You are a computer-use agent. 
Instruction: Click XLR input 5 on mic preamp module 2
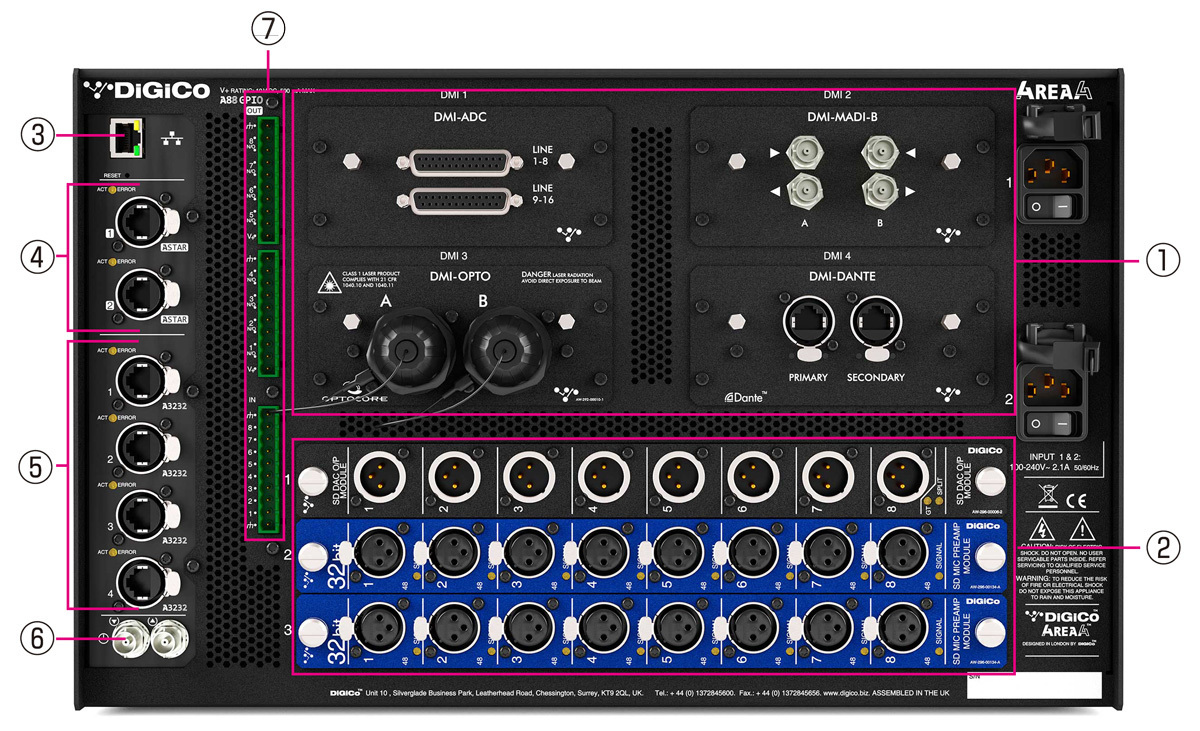point(672,552)
